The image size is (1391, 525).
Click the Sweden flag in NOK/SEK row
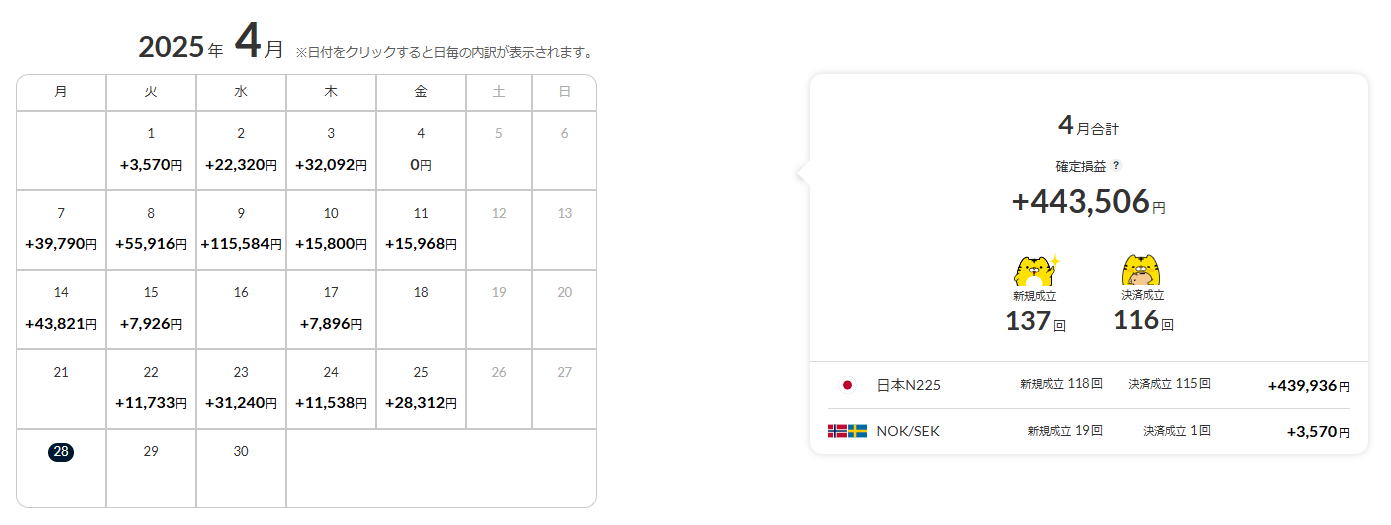pos(858,431)
